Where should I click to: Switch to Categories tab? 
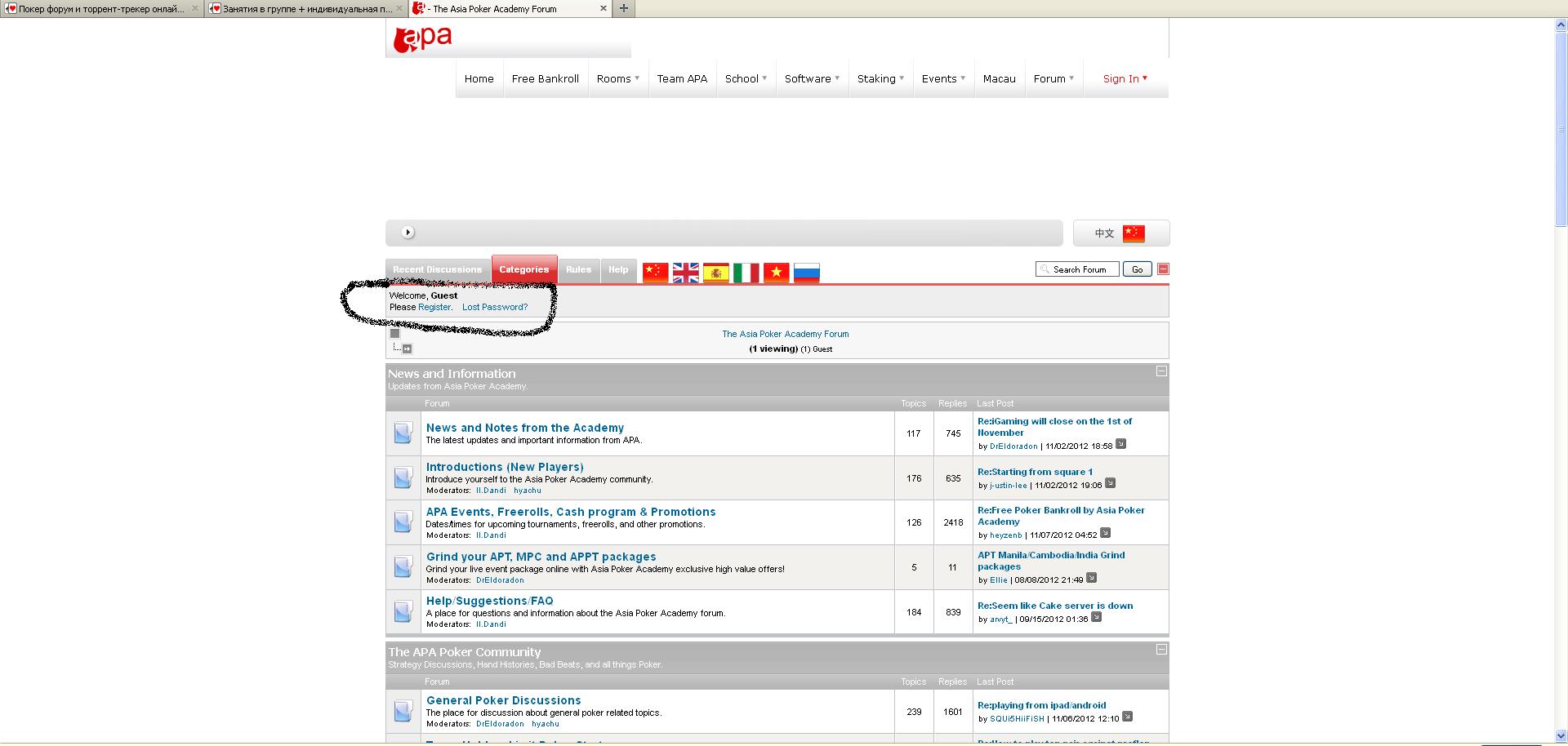coord(524,269)
